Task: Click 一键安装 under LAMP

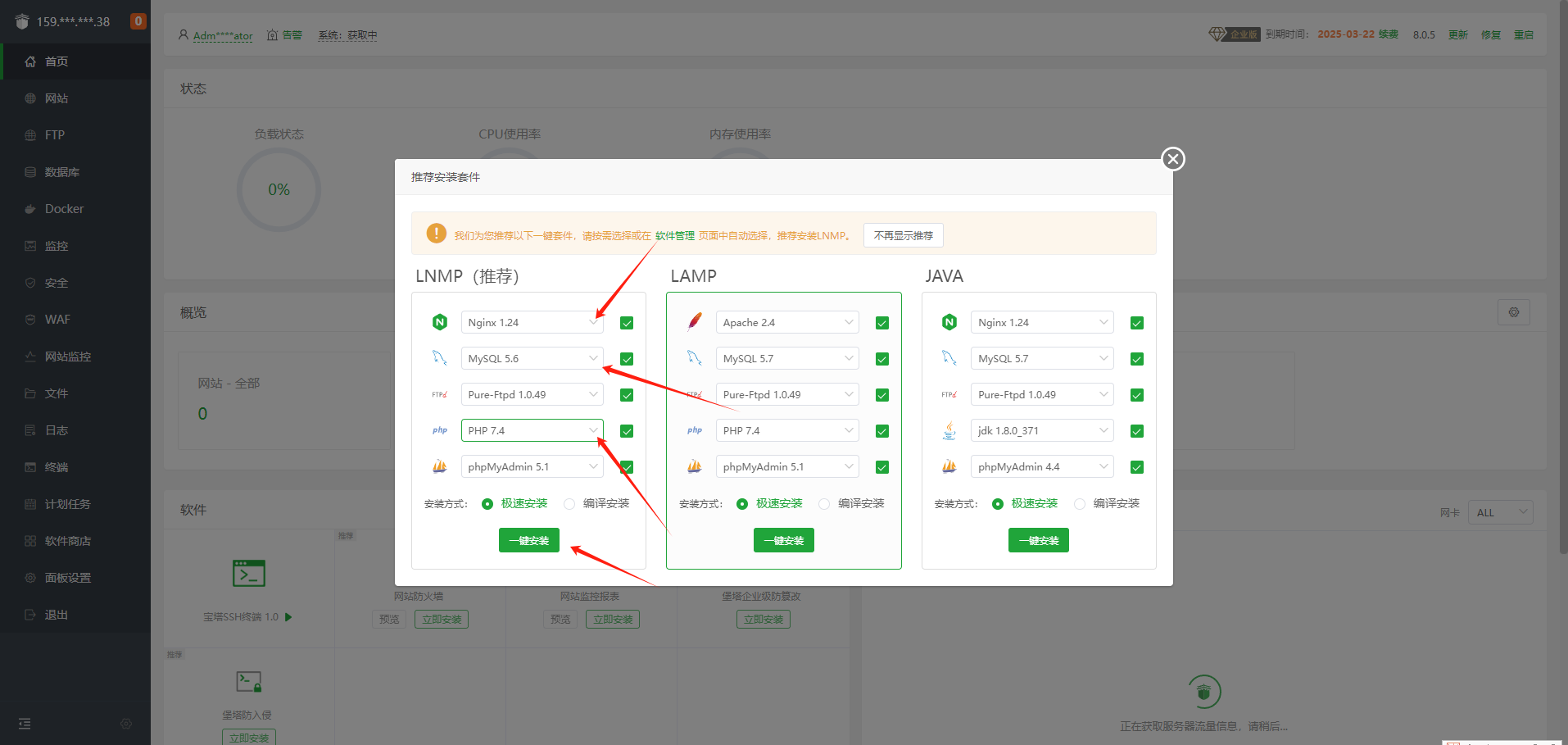Action: click(x=784, y=540)
